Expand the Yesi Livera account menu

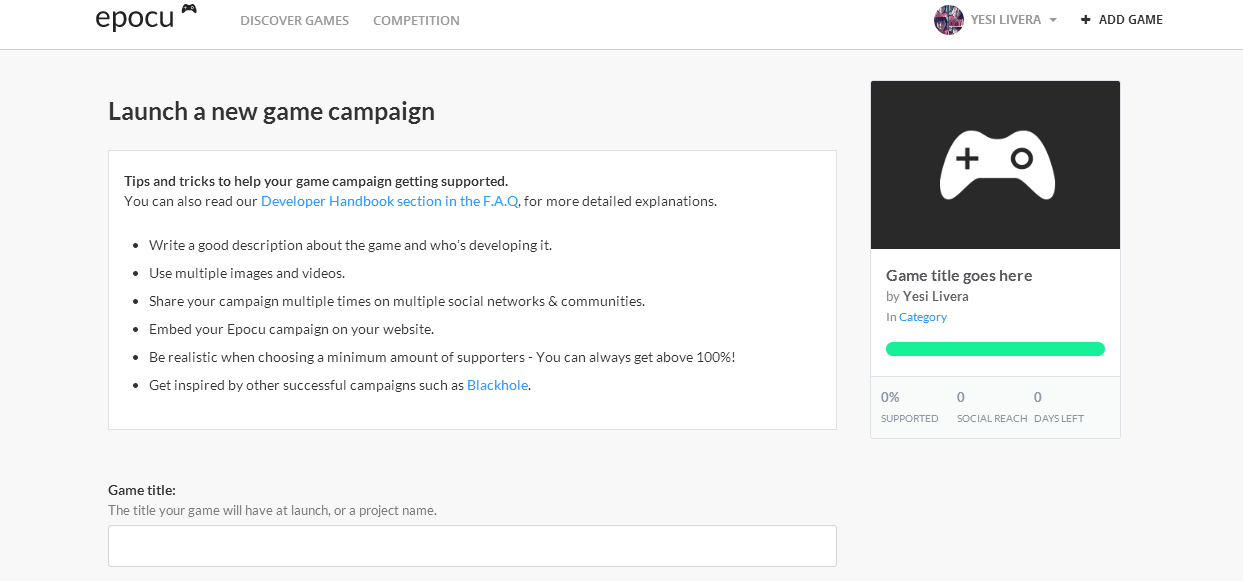point(1005,20)
